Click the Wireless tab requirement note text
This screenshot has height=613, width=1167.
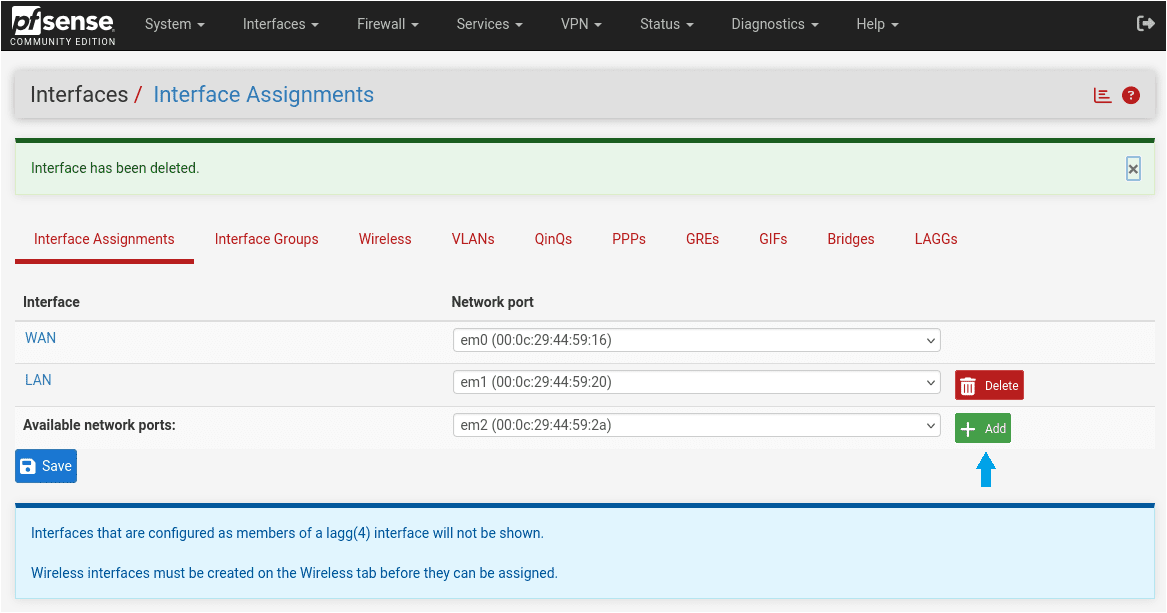pos(294,574)
